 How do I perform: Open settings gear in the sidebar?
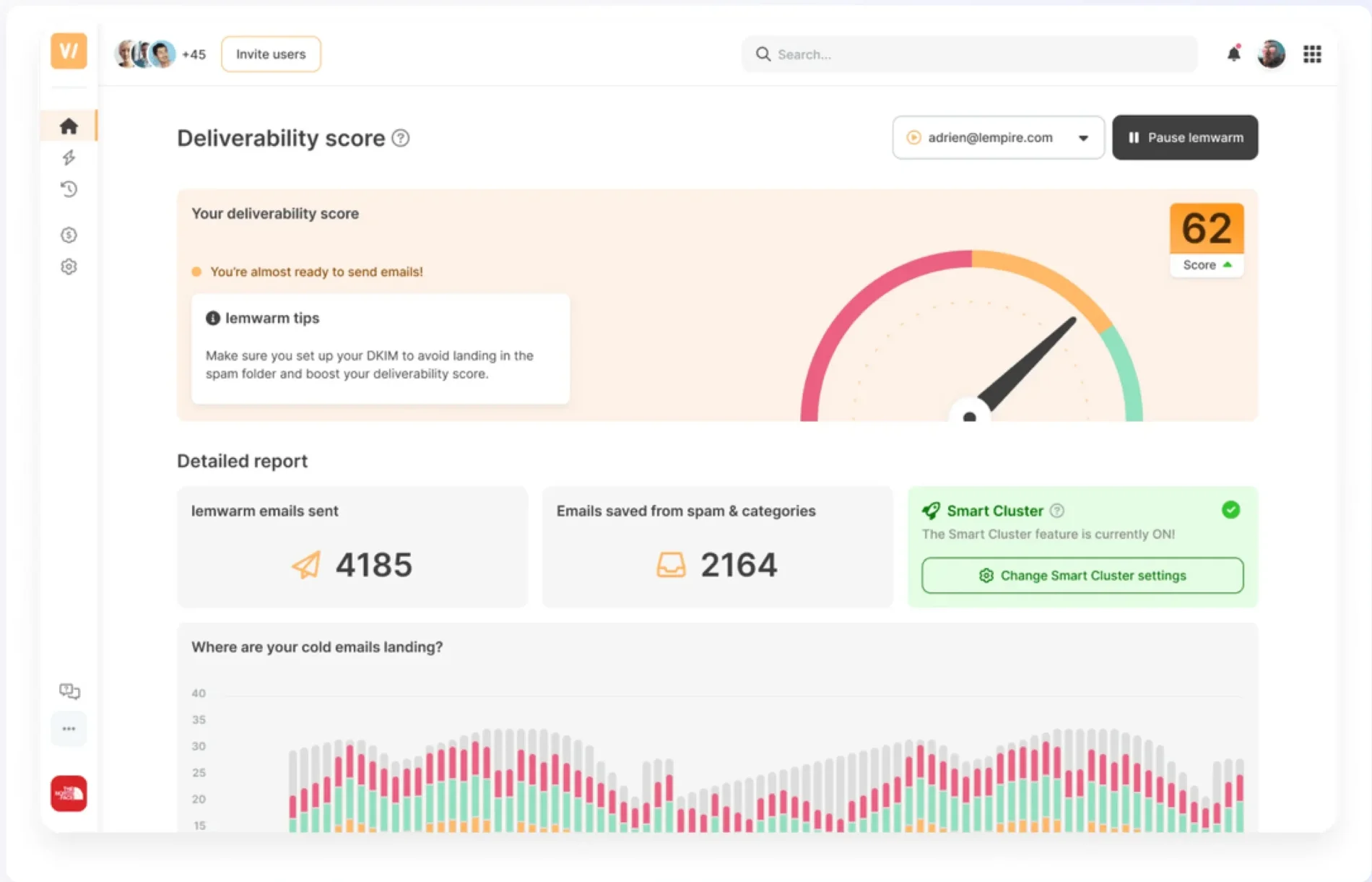coord(69,267)
